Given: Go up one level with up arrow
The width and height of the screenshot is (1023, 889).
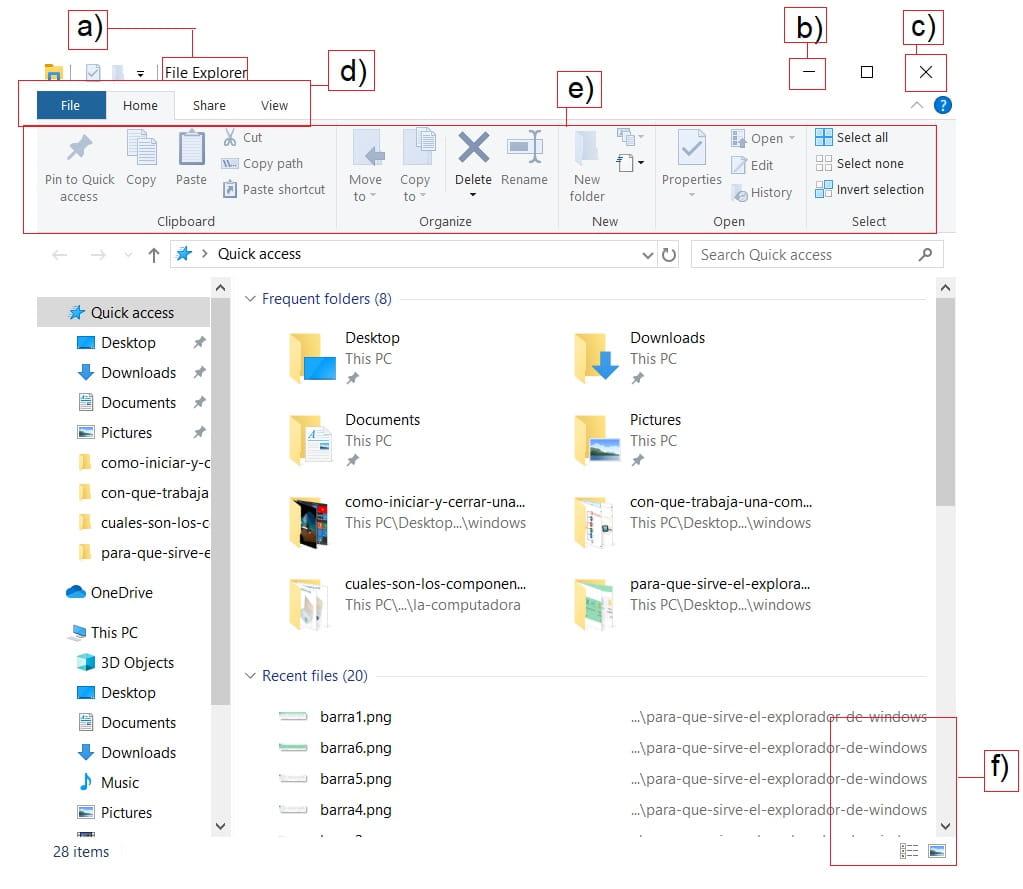Looking at the screenshot, I should (153, 255).
